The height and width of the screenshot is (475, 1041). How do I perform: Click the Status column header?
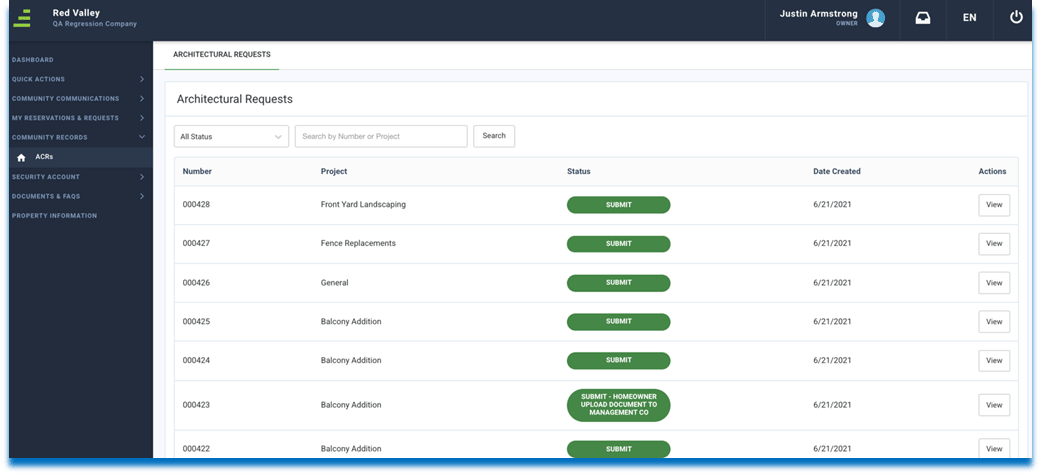point(578,171)
